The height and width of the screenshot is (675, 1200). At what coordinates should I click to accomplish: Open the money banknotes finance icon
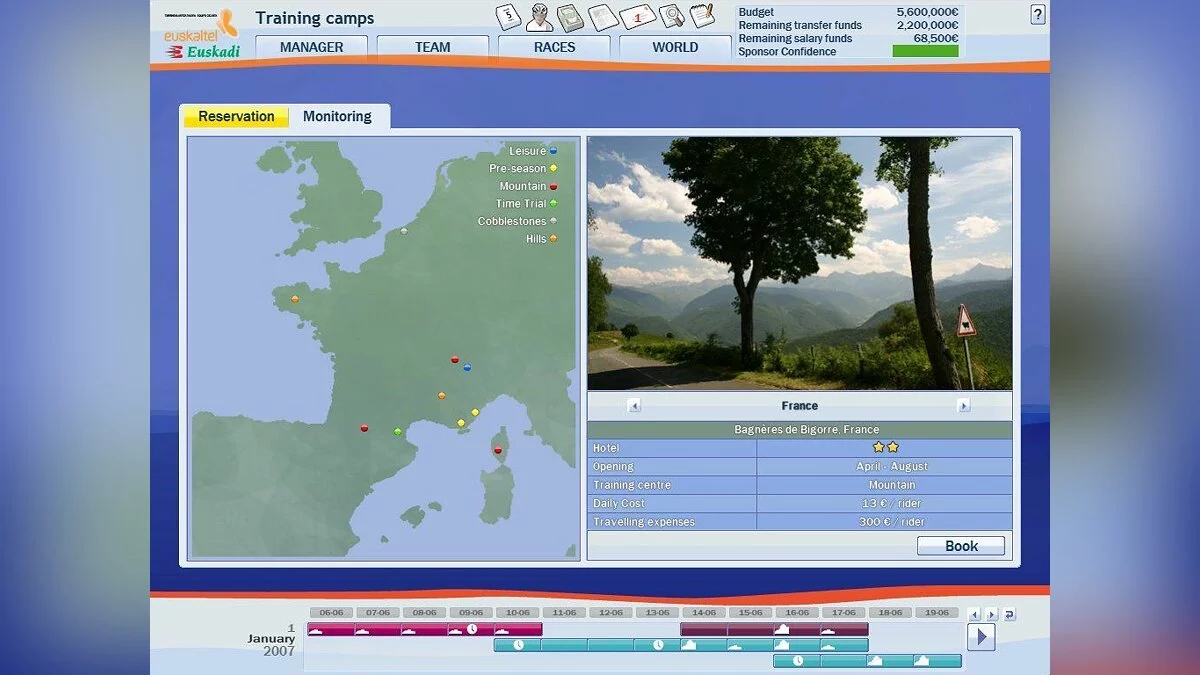tap(571, 17)
